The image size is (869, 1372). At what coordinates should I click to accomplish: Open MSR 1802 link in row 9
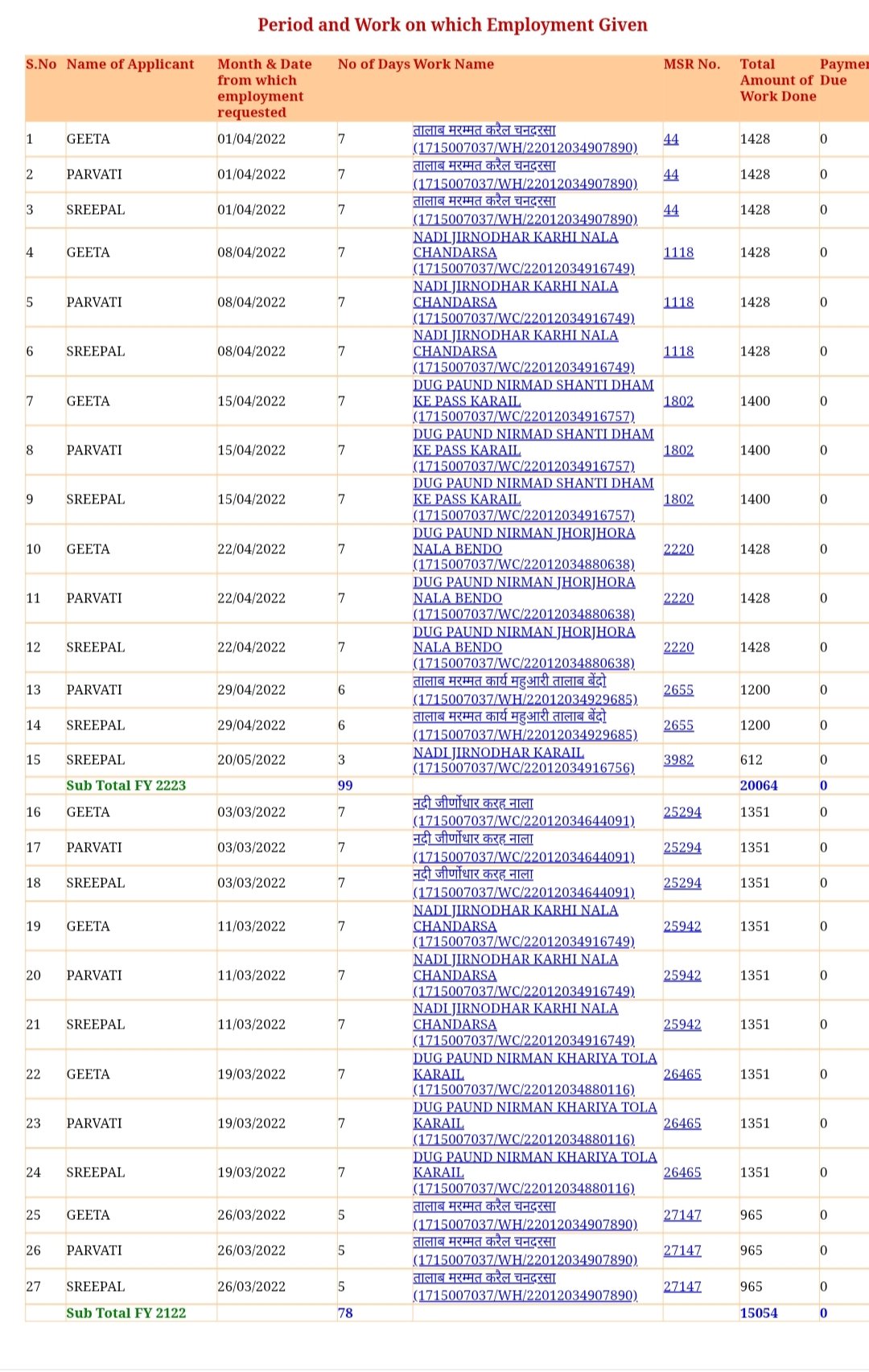[x=678, y=499]
